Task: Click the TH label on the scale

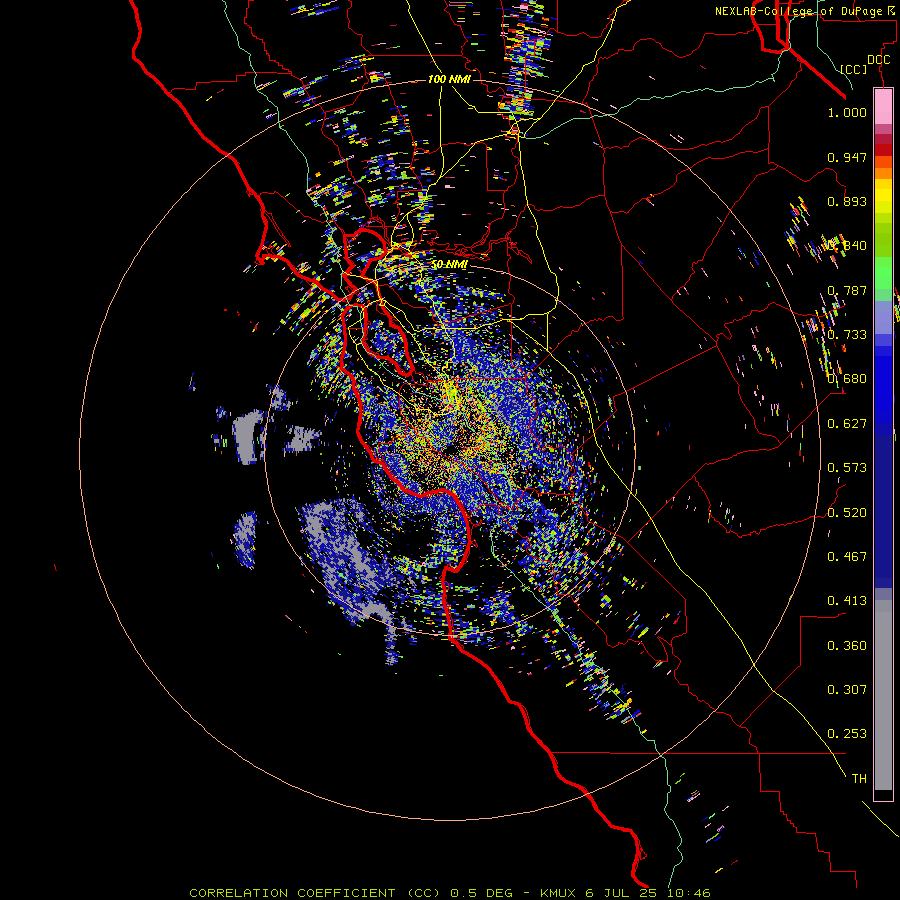Action: click(859, 779)
